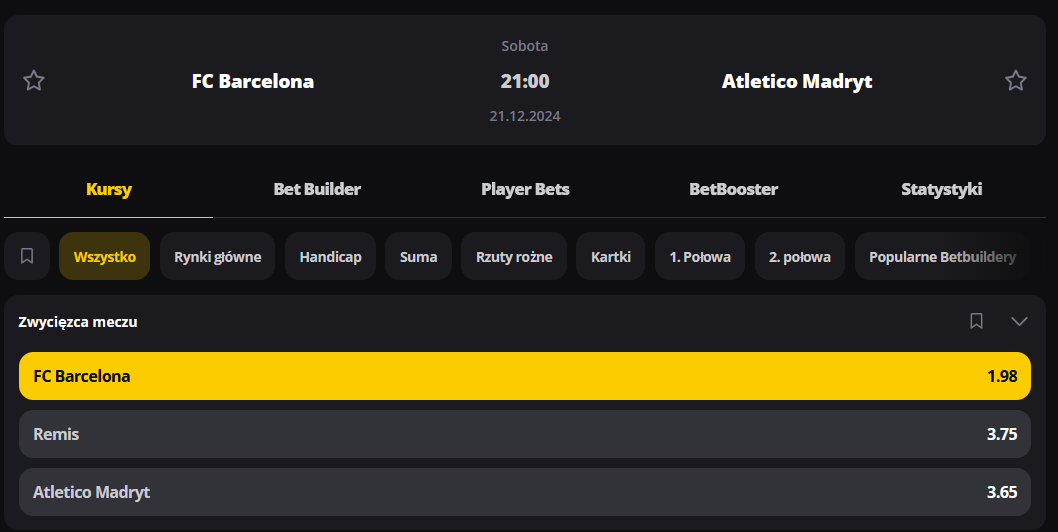Collapse the Zwycięzca meczu section
1058x532 pixels.
[x=1019, y=321]
